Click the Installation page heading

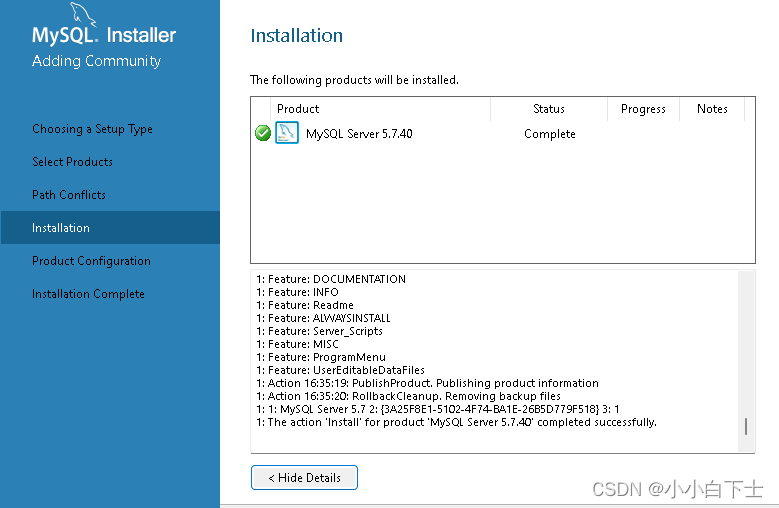click(x=297, y=36)
